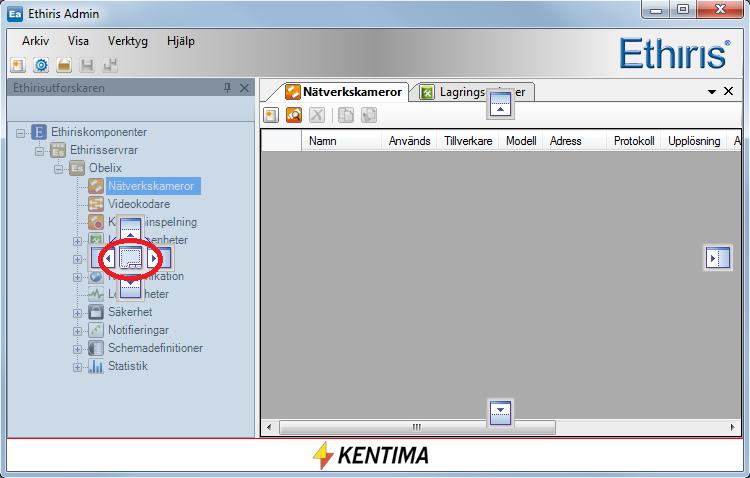
Task: Open the Verktyg menu
Action: pyautogui.click(x=128, y=41)
